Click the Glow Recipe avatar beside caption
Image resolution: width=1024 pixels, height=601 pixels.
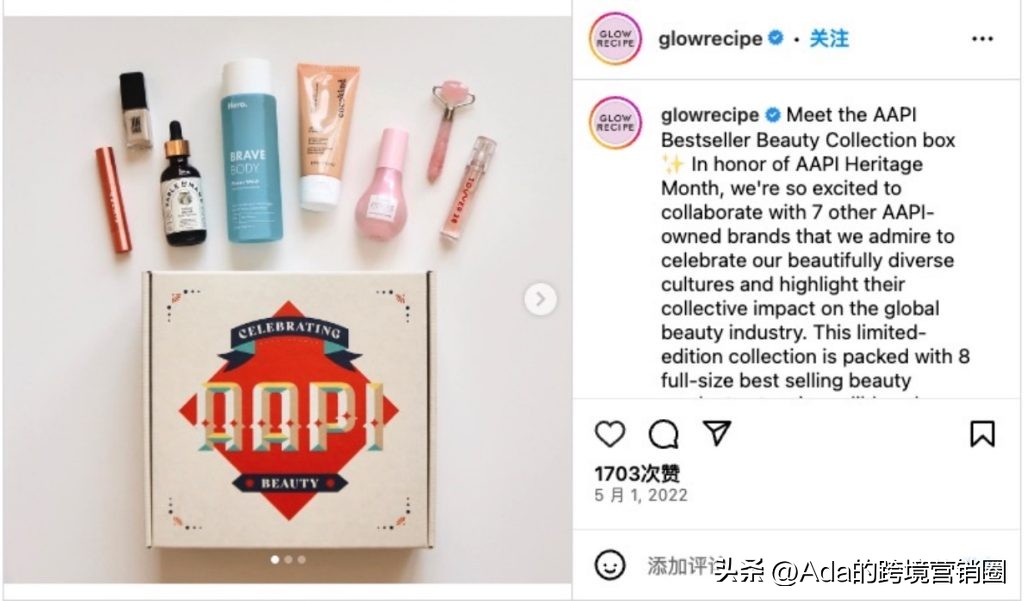click(x=615, y=123)
